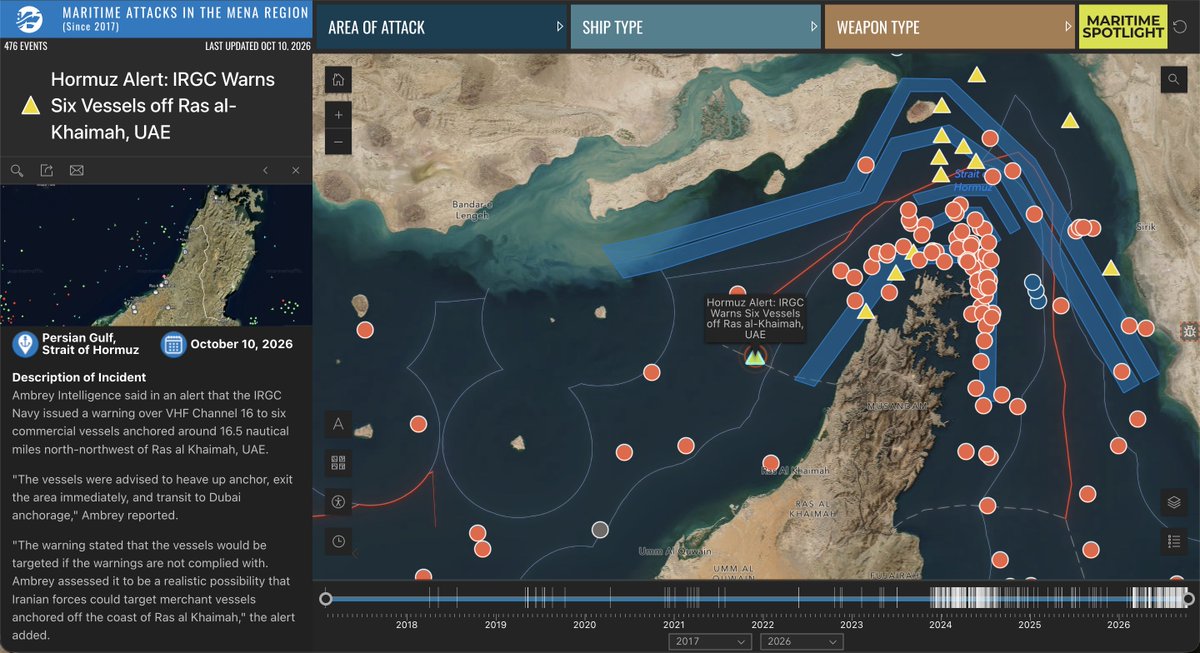The height and width of the screenshot is (653, 1200).
Task: Click the 'October 10, 2026' date text
Action: [x=241, y=344]
